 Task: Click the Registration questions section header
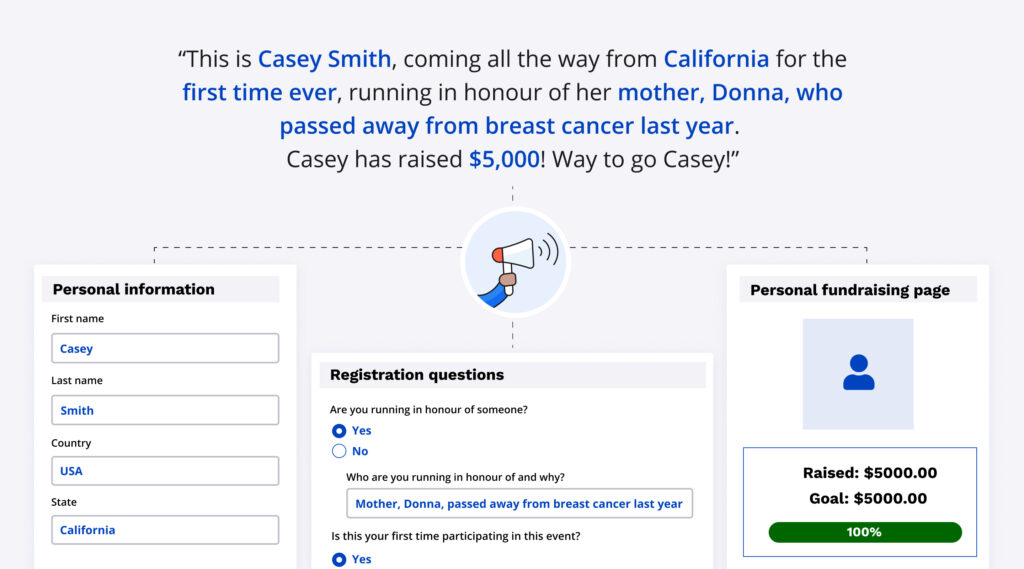pyautogui.click(x=417, y=375)
